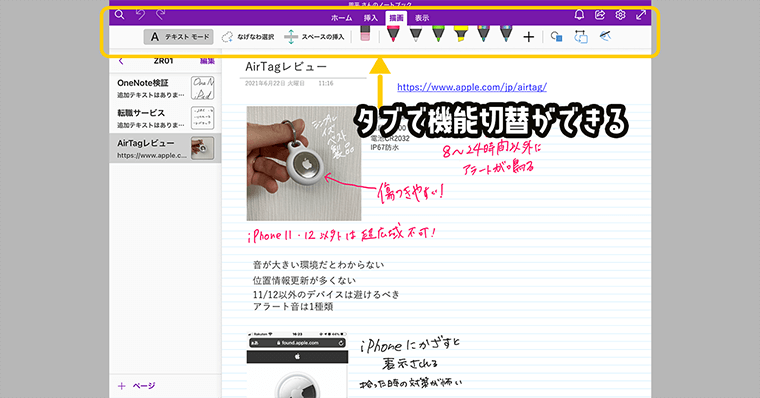The width and height of the screenshot is (760, 398).
Task: Open the notifications bell
Action: point(579,15)
